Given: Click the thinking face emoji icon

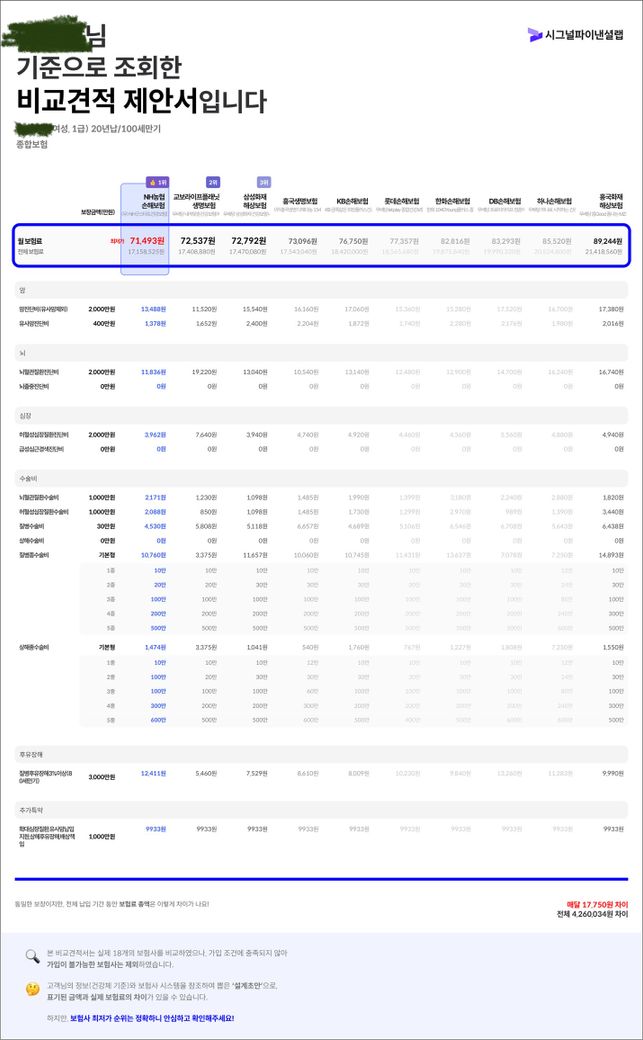Looking at the screenshot, I should click(33, 989).
